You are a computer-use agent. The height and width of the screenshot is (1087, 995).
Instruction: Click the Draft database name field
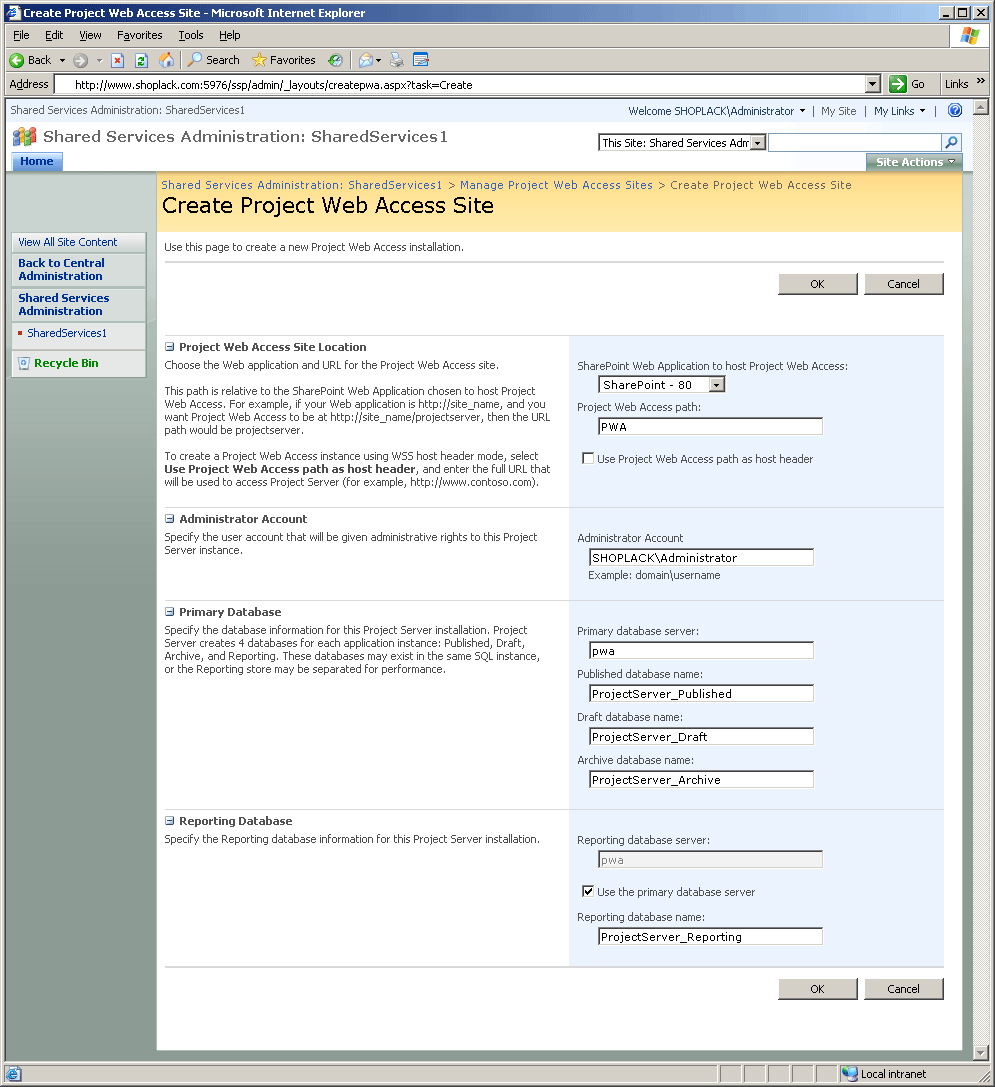click(x=701, y=736)
